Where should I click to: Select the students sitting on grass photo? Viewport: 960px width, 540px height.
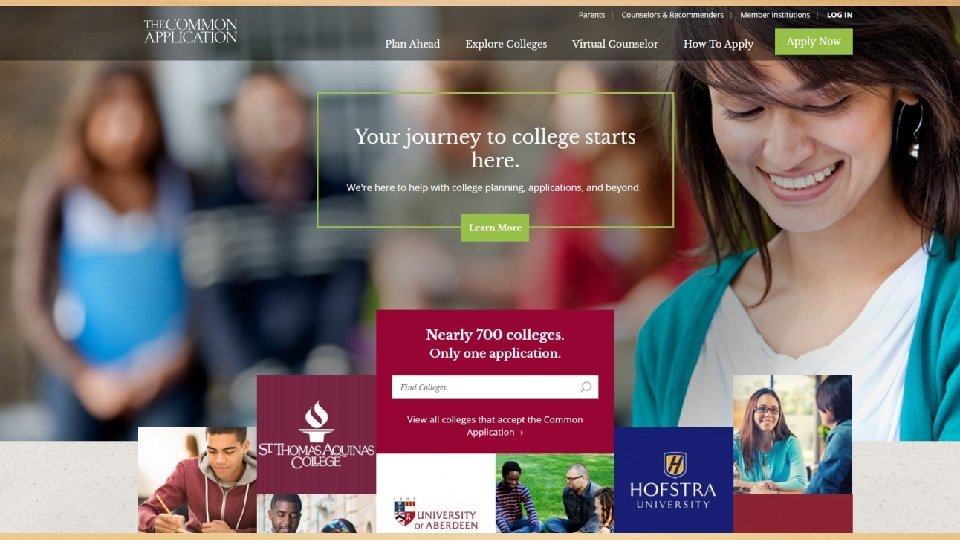(555, 493)
